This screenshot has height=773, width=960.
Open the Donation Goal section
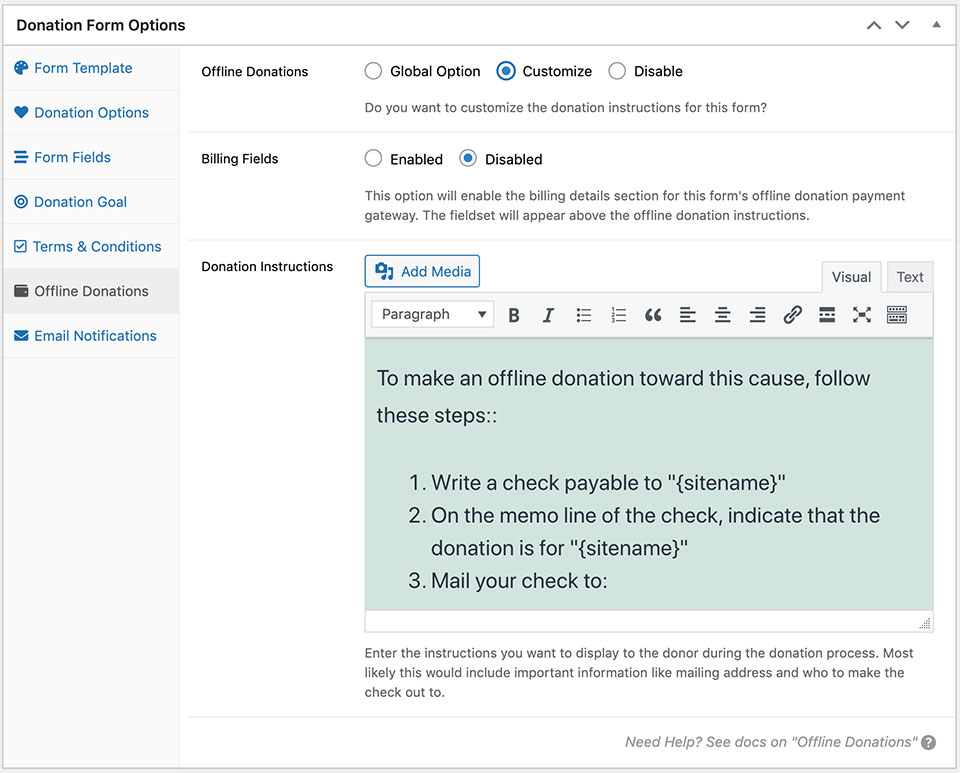pos(91,202)
